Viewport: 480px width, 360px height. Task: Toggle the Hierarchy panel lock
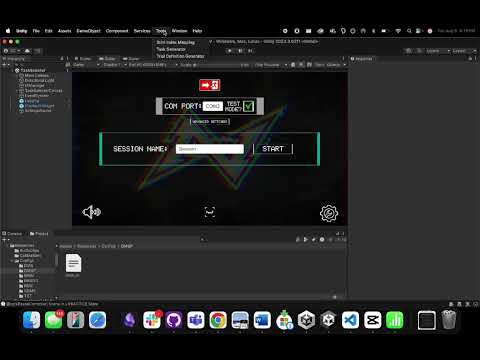tap(62, 59)
